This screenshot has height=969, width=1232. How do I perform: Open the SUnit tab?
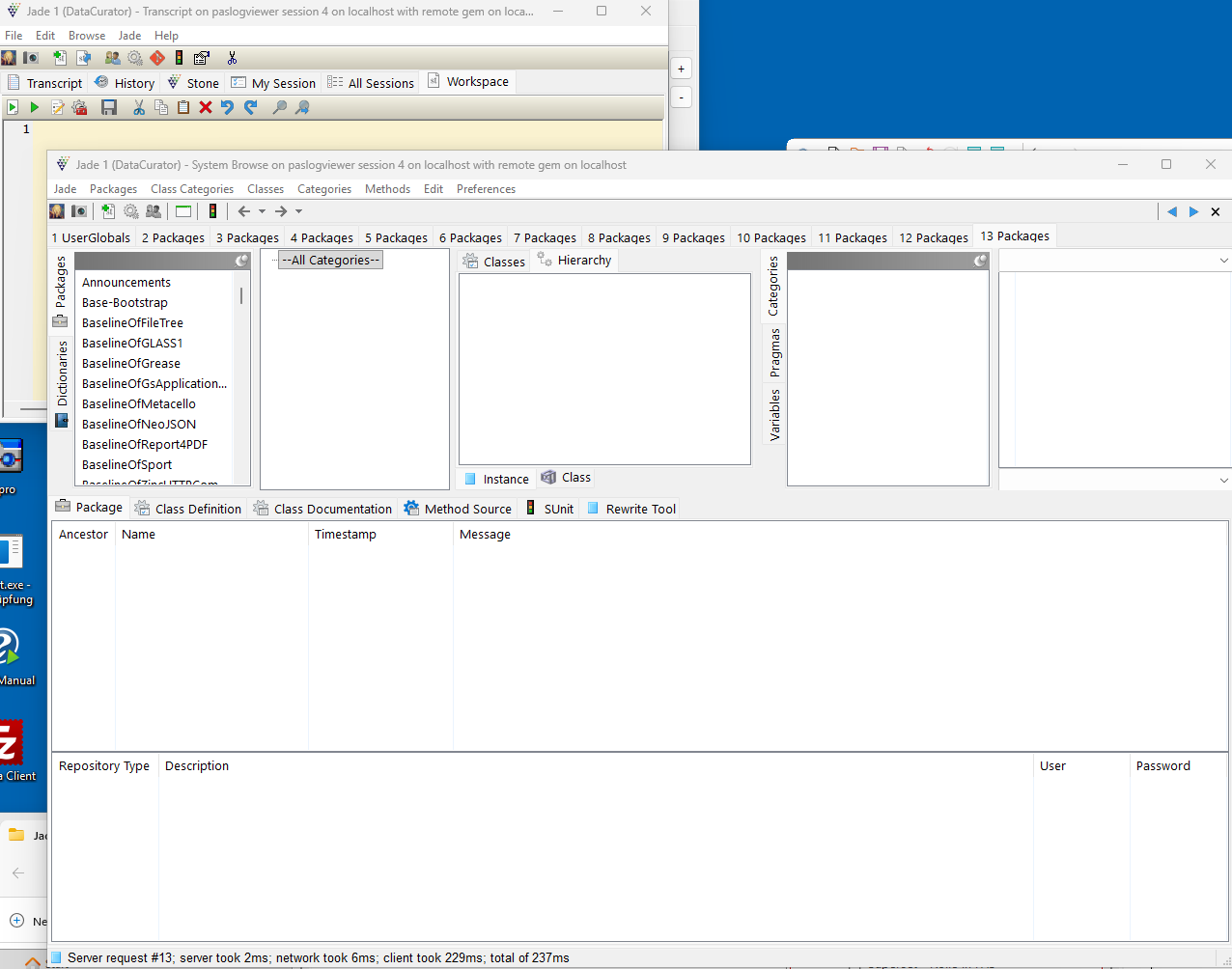pyautogui.click(x=549, y=509)
